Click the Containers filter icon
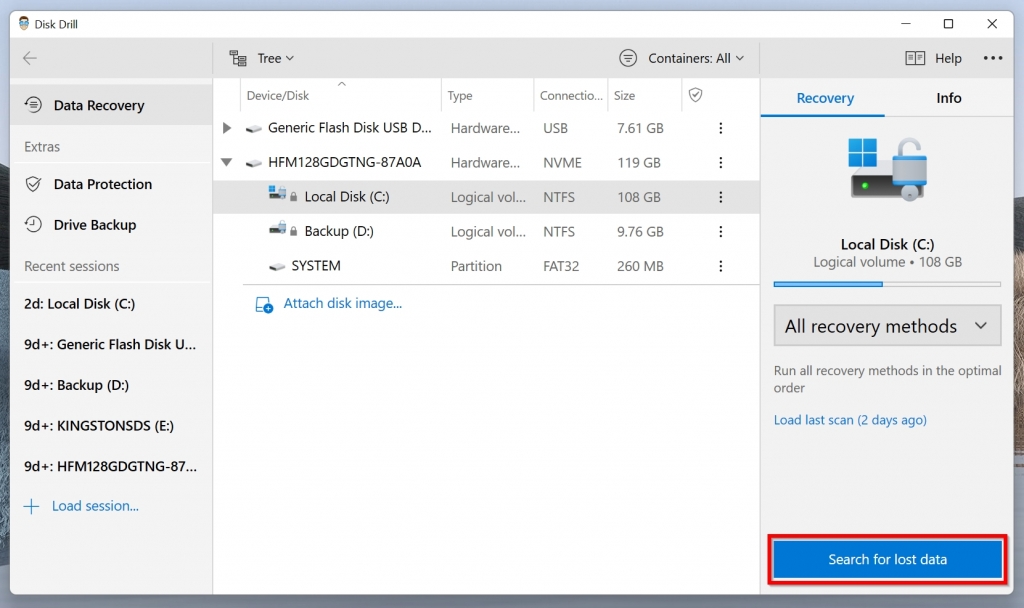 [x=628, y=58]
